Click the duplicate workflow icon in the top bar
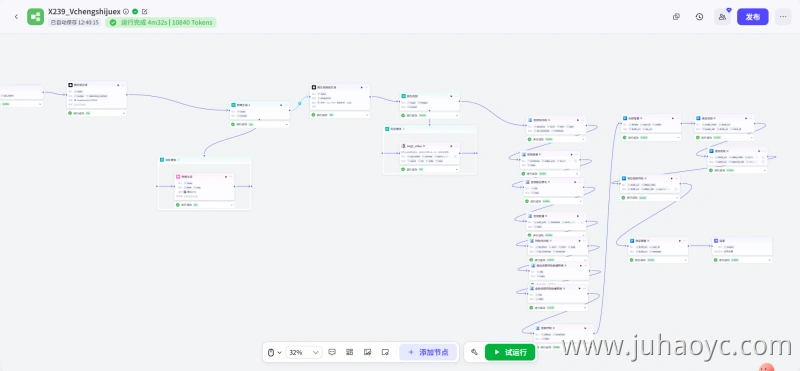 [677, 17]
